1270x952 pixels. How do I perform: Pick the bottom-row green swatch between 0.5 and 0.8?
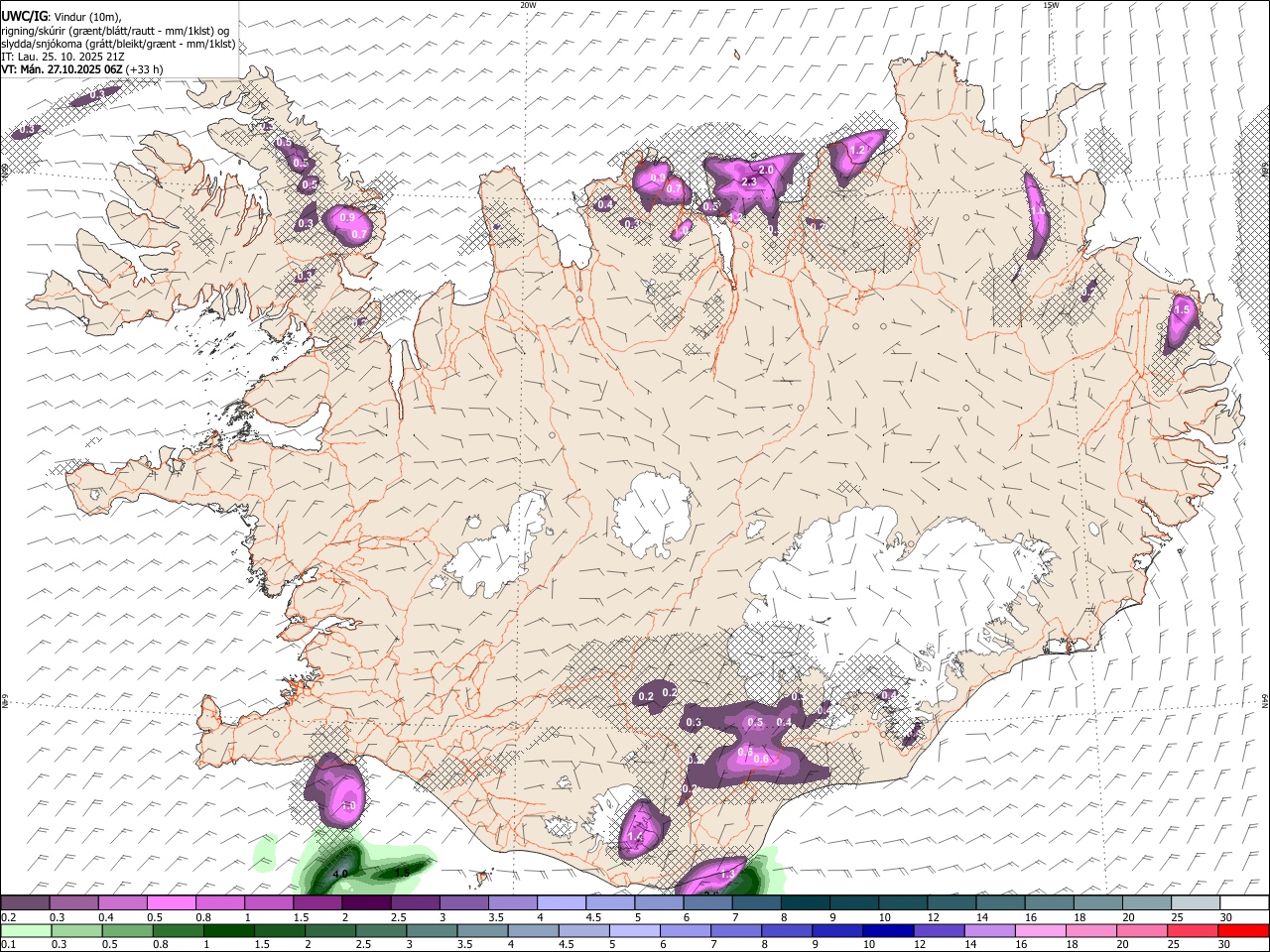coord(127,931)
